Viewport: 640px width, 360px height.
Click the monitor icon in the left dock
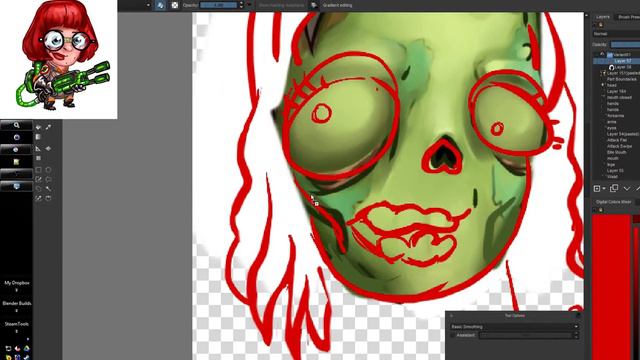(x=16, y=186)
